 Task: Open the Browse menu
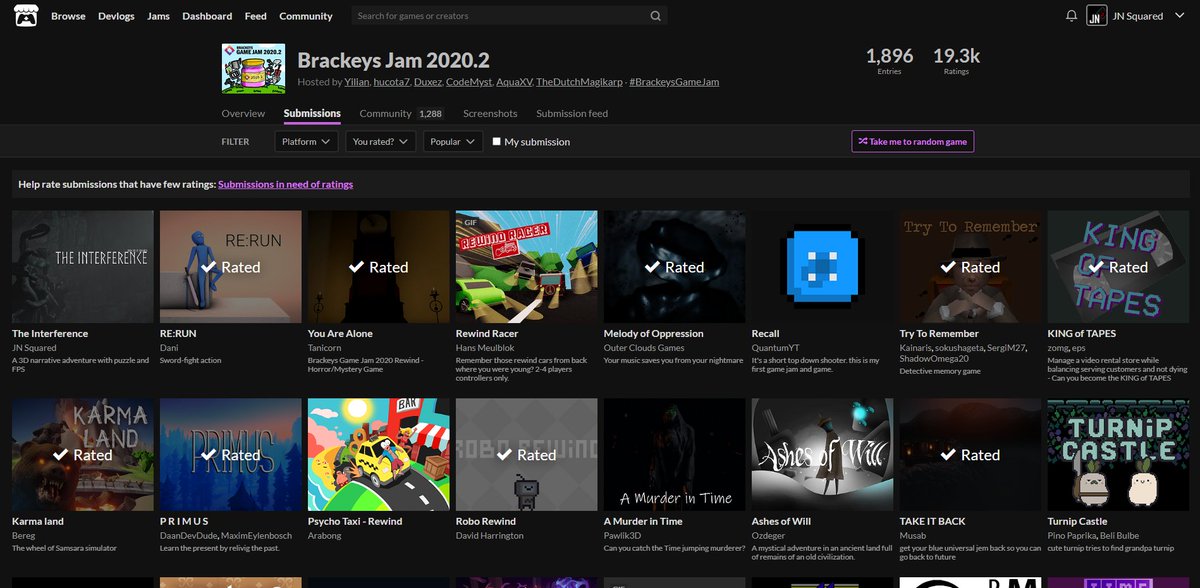[x=68, y=16]
